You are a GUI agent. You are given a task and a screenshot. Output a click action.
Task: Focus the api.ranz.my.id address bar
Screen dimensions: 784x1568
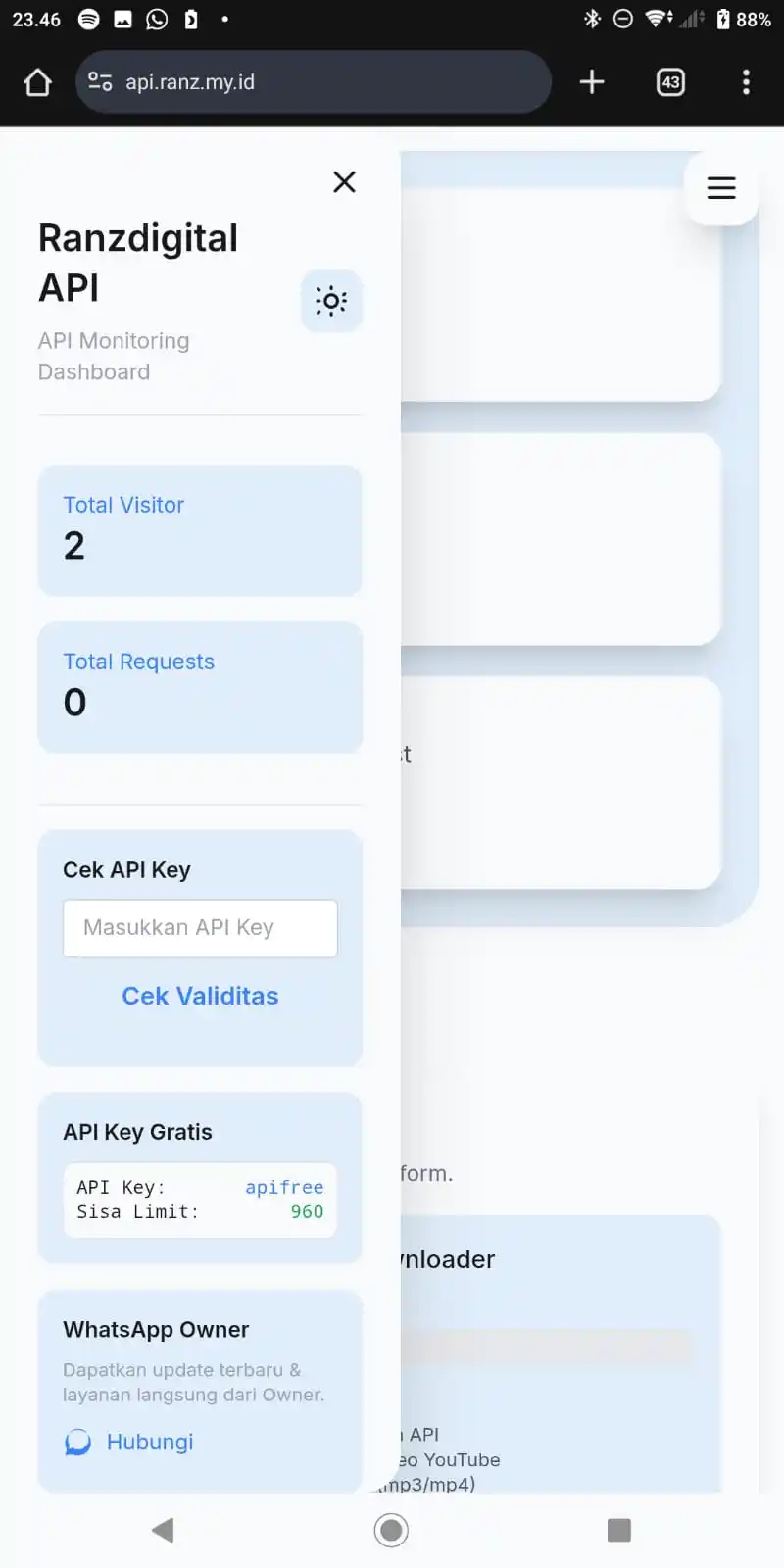(x=314, y=82)
